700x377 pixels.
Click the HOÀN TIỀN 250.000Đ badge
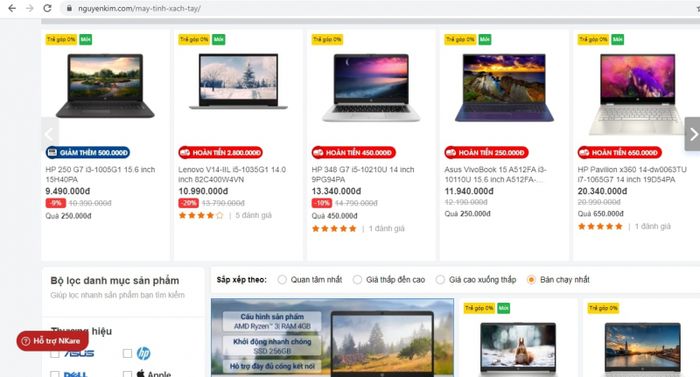coord(486,152)
